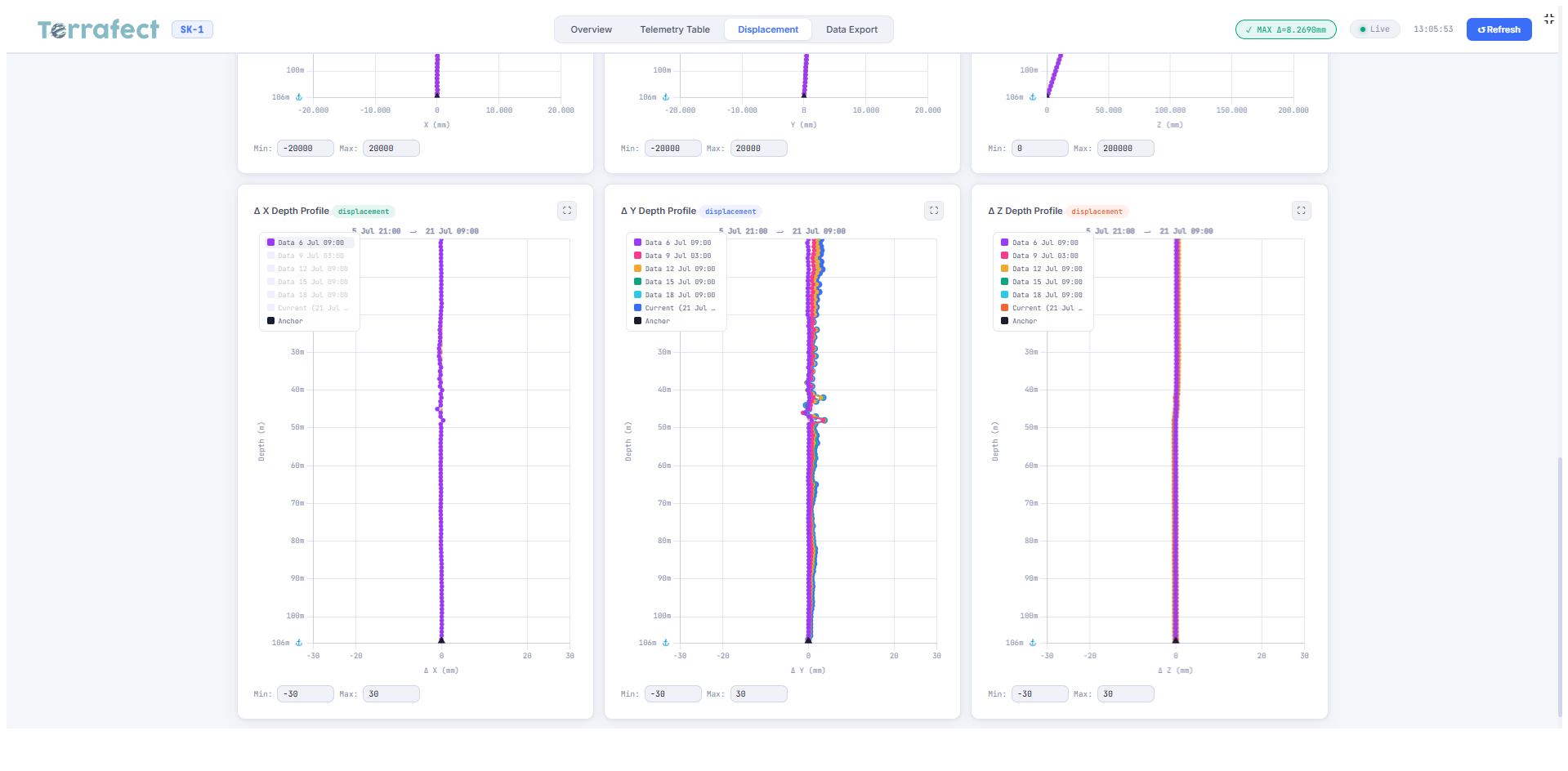Viewport: 1568px width, 771px height.
Task: Click the Terrafect logo
Action: (98, 29)
